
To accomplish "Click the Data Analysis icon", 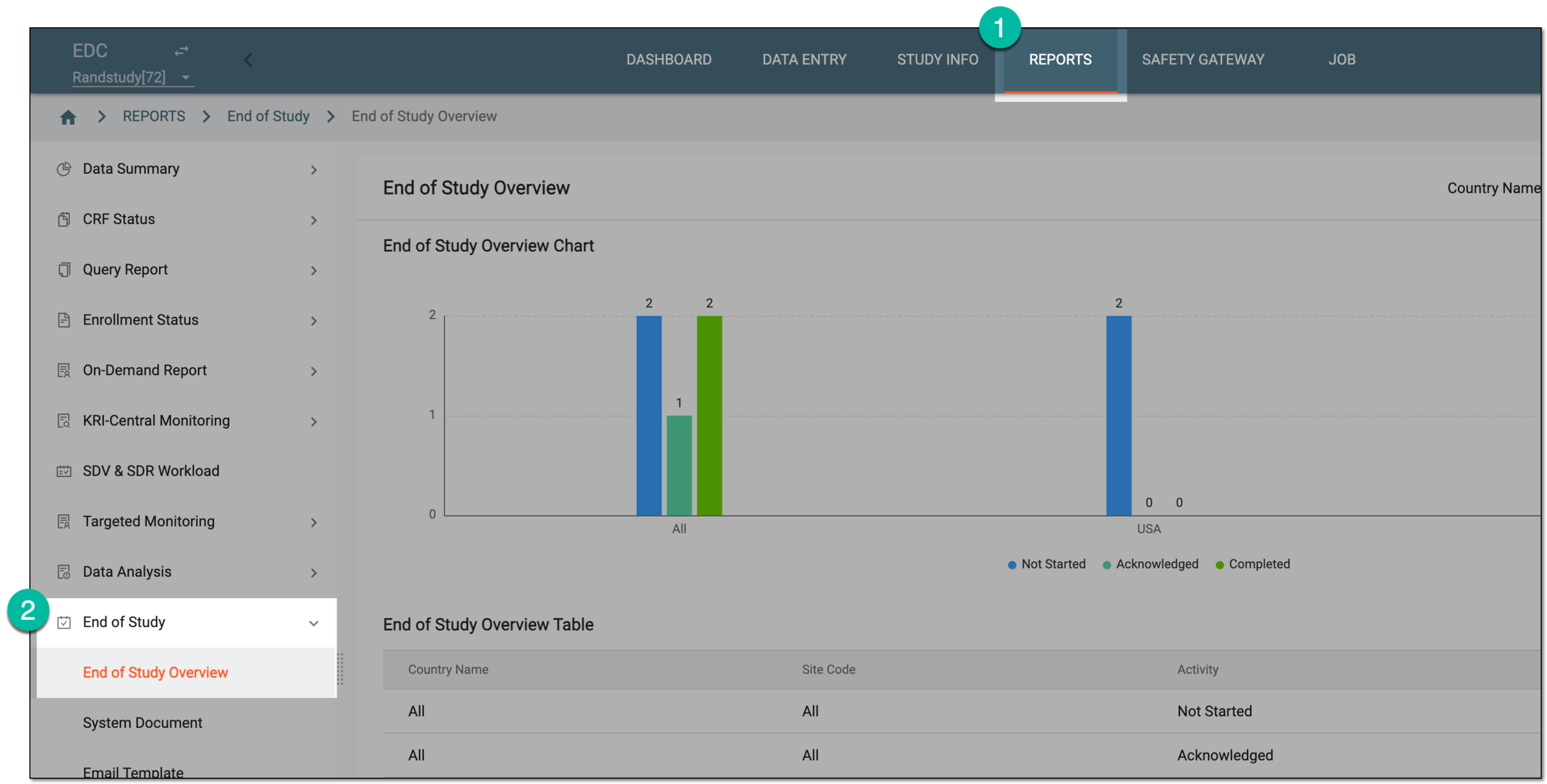I will coord(64,572).
